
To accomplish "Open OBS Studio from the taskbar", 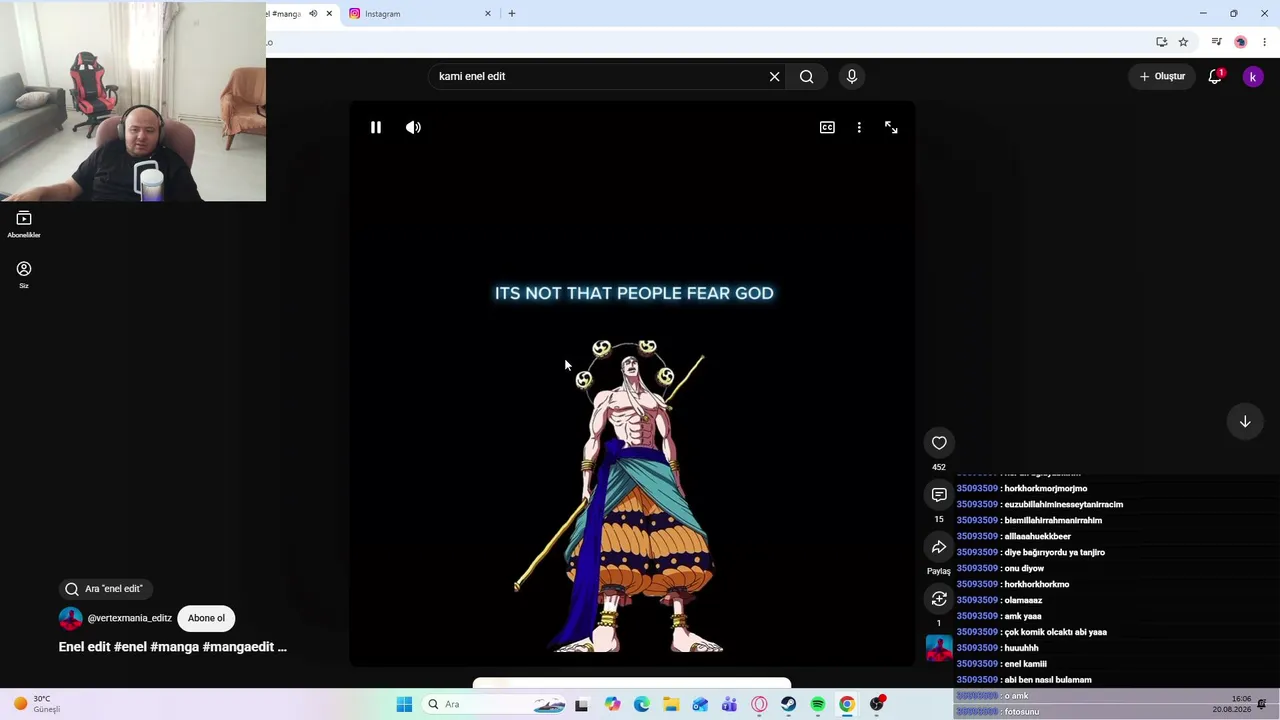I will 877,704.
